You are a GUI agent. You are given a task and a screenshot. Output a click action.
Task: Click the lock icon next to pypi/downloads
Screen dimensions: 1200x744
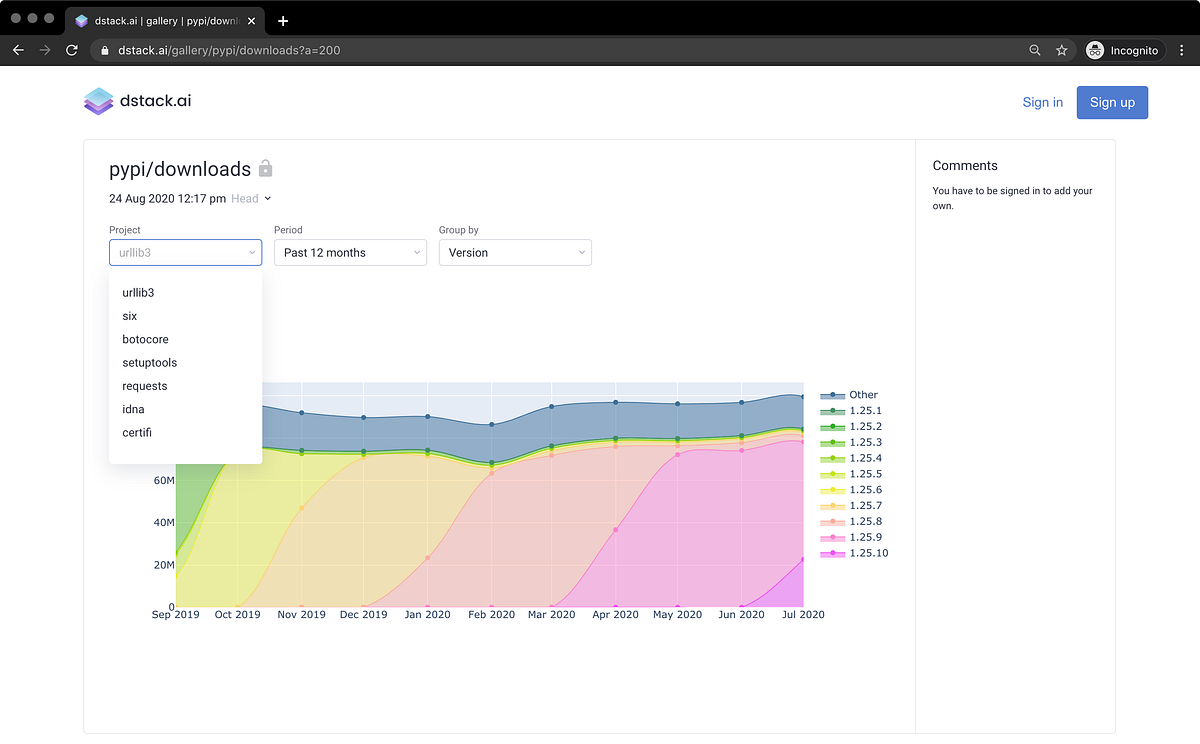[265, 168]
